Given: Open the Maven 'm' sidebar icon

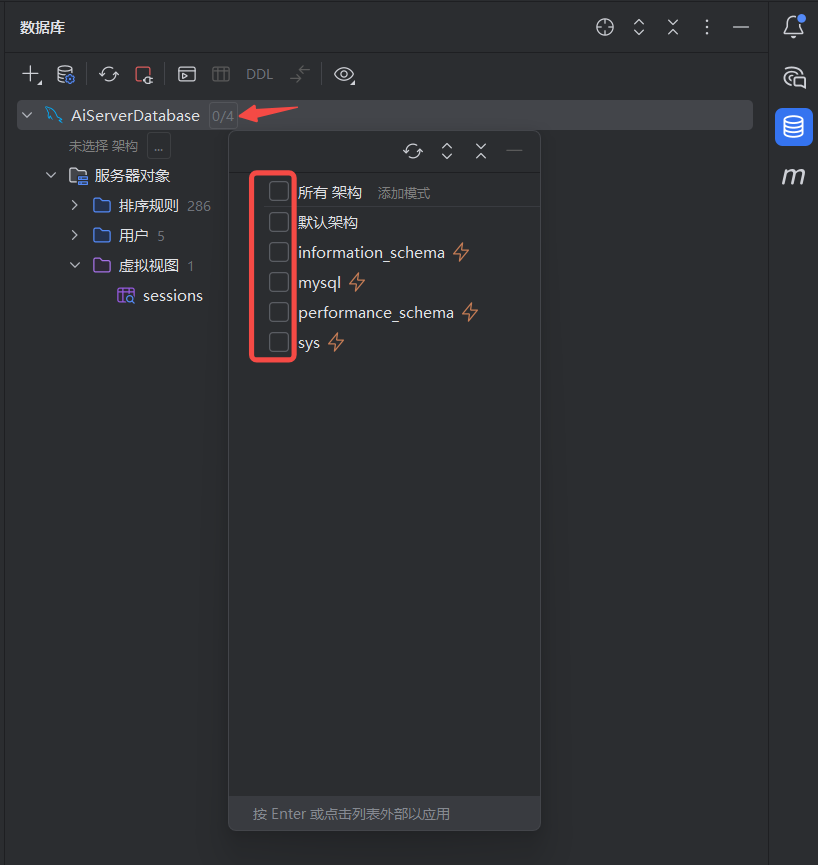Looking at the screenshot, I should pos(793,176).
